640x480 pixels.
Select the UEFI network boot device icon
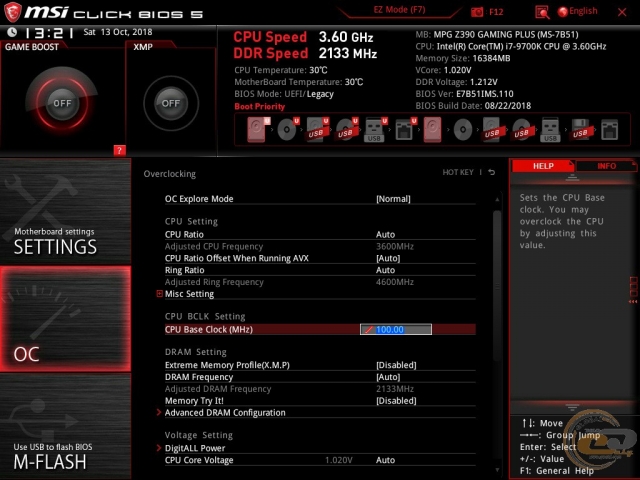405,130
